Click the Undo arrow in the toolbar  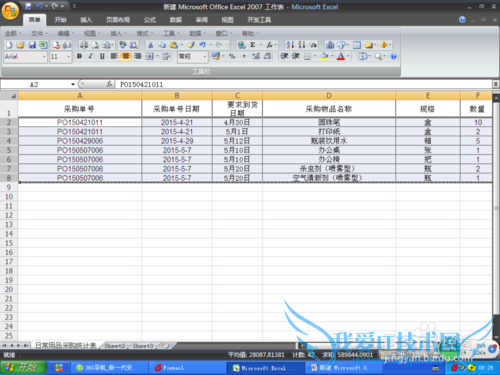coord(202,45)
